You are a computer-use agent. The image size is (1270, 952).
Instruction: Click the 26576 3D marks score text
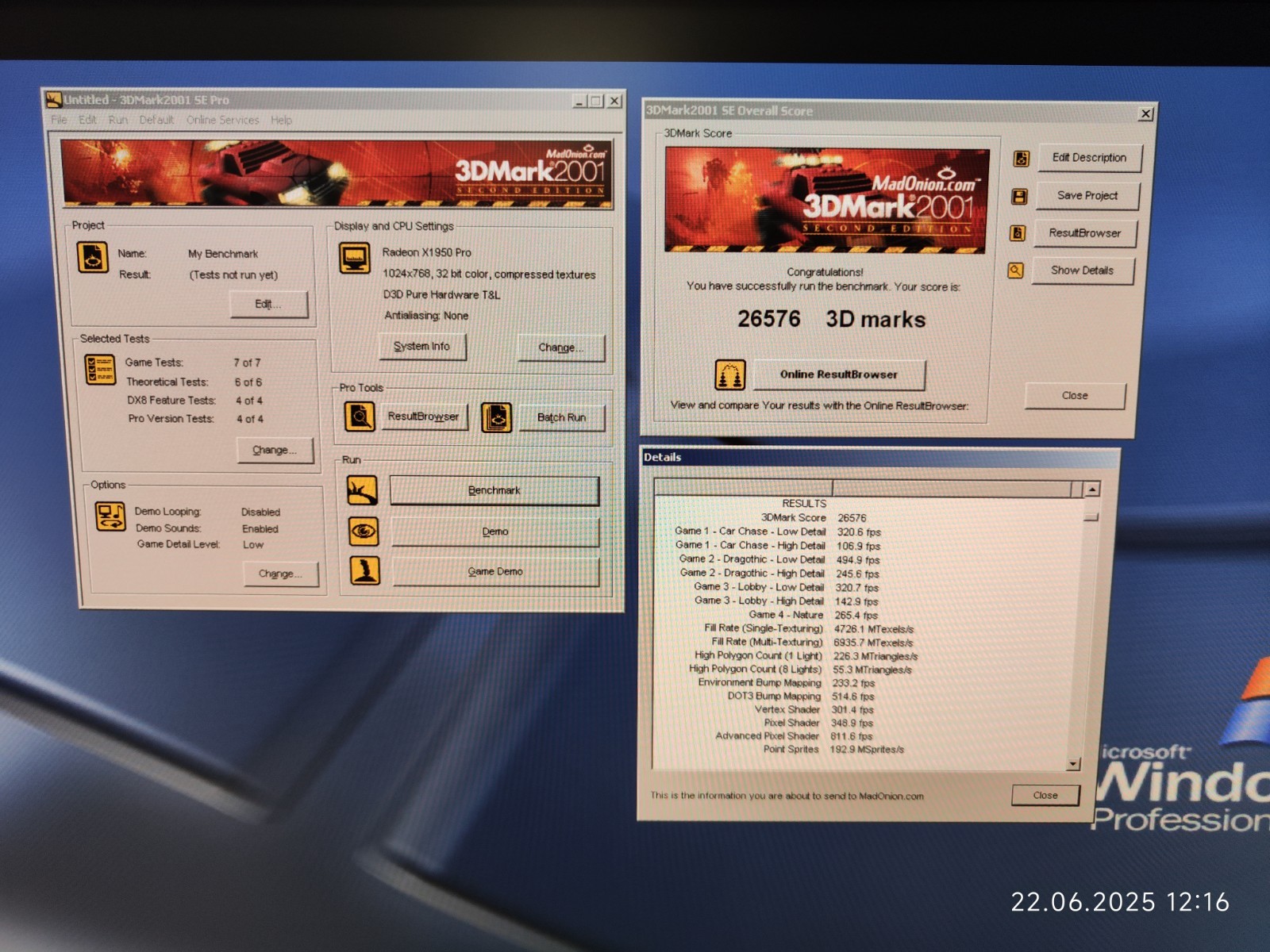pyautogui.click(x=831, y=319)
